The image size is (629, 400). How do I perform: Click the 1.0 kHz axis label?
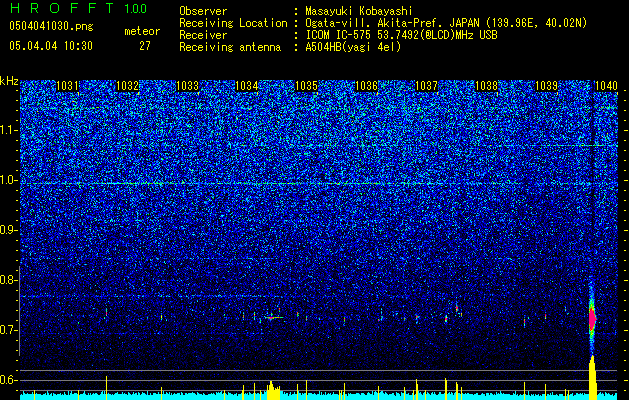[x=8, y=181]
